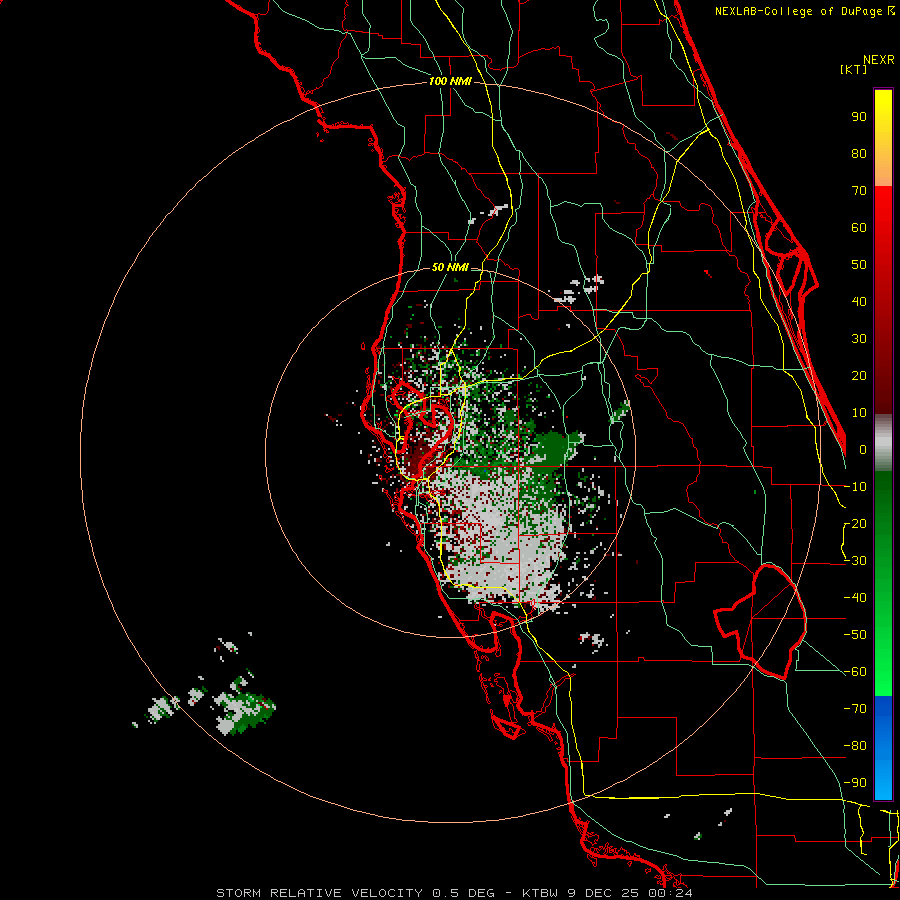Pick the orange segment of the color bar
The image size is (900, 900).
(883, 164)
